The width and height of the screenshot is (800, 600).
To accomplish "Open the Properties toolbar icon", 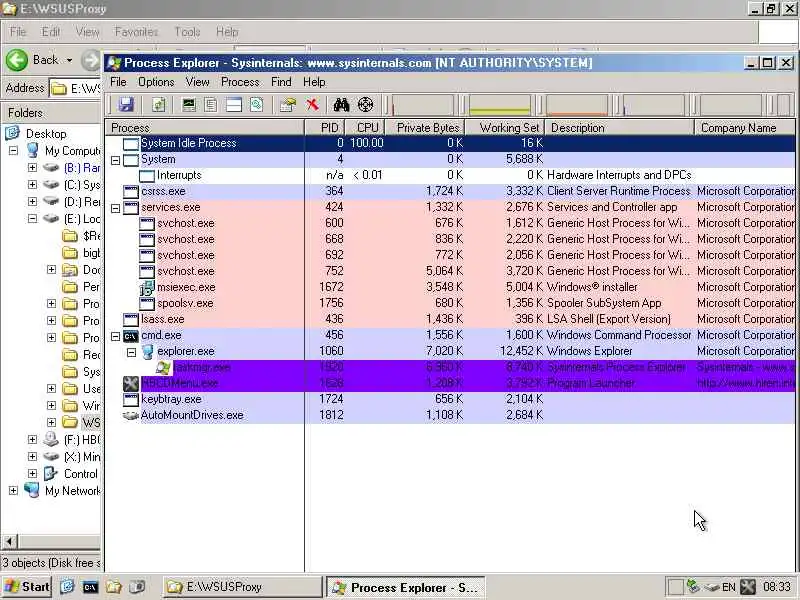I will coord(288,105).
